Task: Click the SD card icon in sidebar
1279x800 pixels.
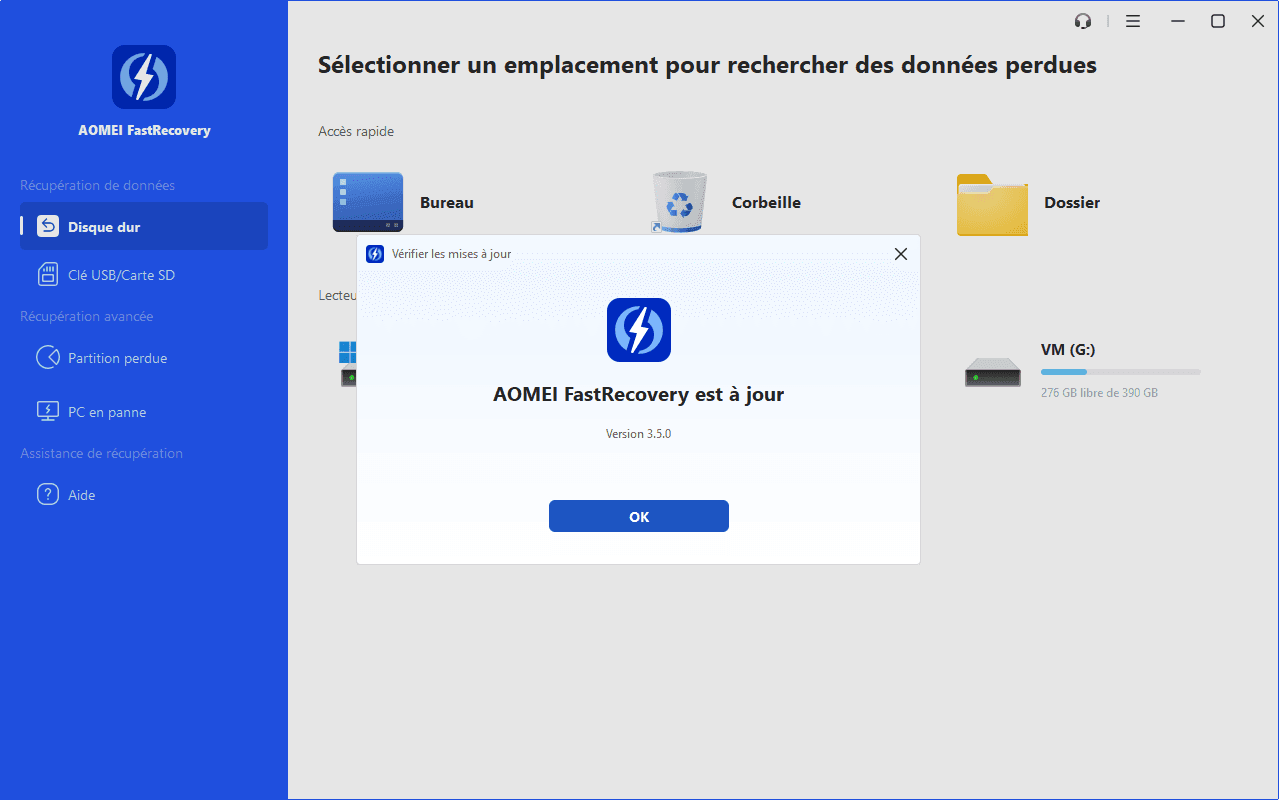Action: [48, 275]
